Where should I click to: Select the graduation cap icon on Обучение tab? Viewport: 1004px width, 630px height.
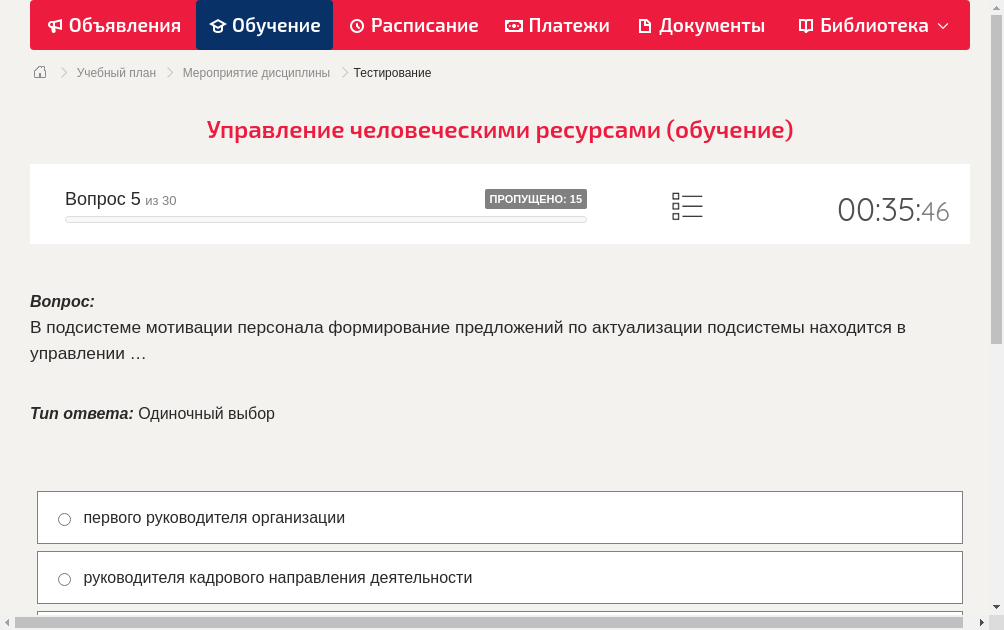219,25
